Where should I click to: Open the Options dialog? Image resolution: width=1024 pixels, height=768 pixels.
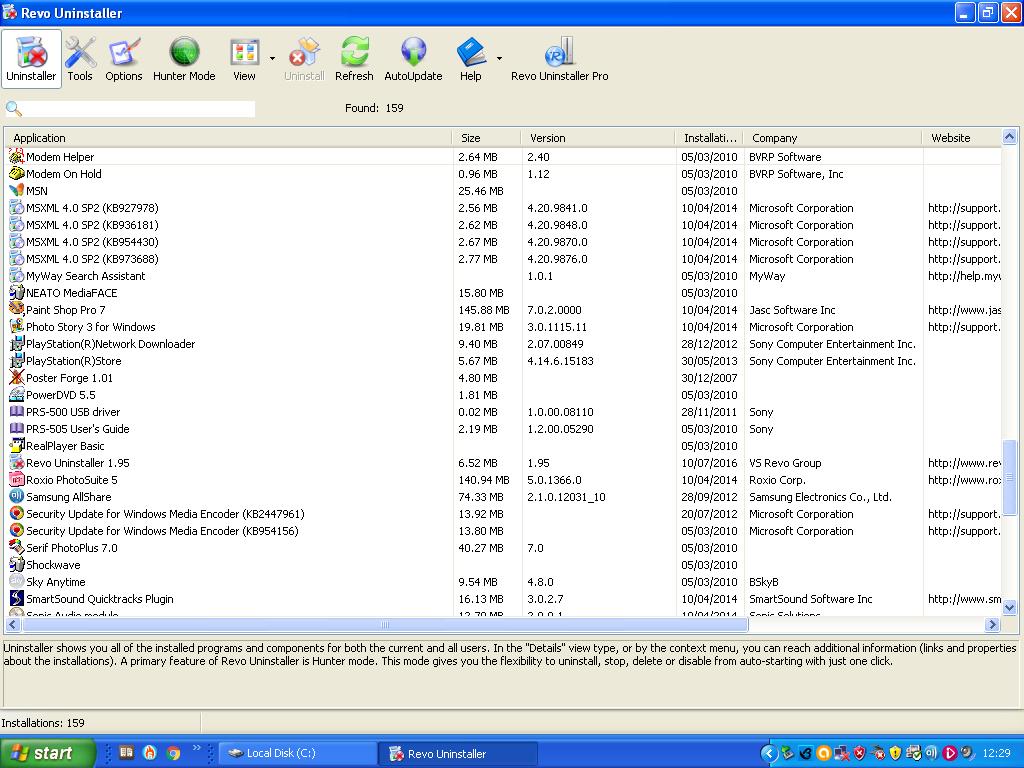pos(123,59)
